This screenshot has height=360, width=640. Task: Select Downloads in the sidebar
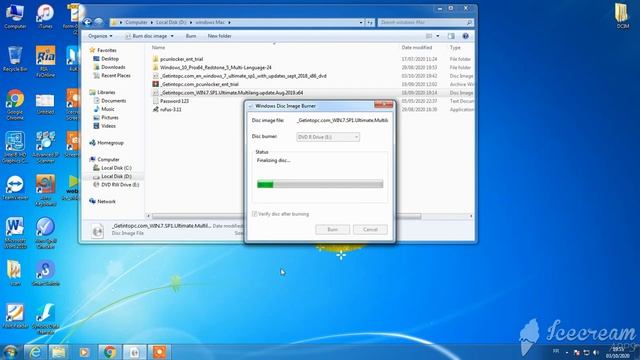(x=113, y=67)
